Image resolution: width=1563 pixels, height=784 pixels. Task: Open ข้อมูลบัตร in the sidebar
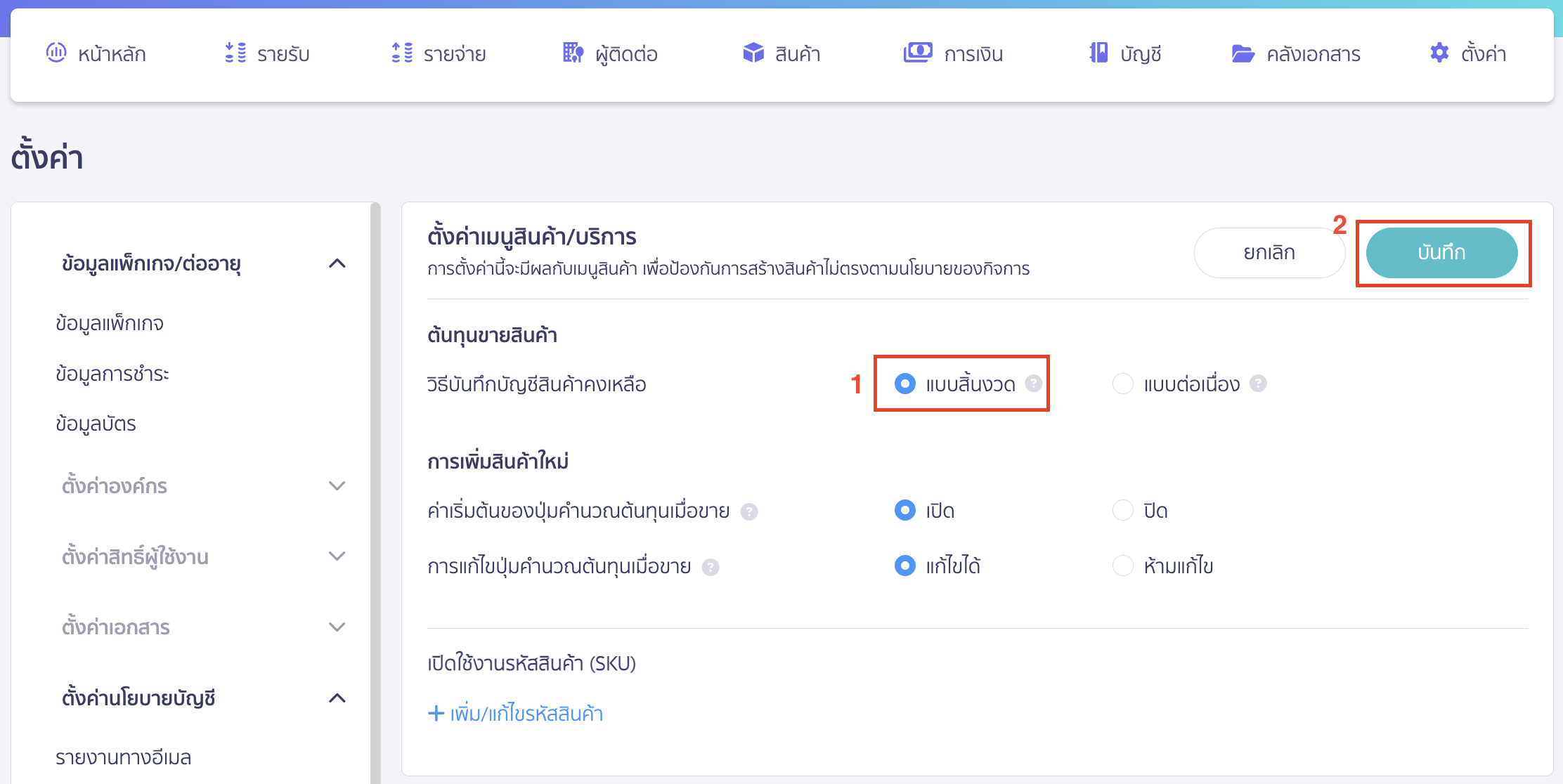(x=96, y=424)
